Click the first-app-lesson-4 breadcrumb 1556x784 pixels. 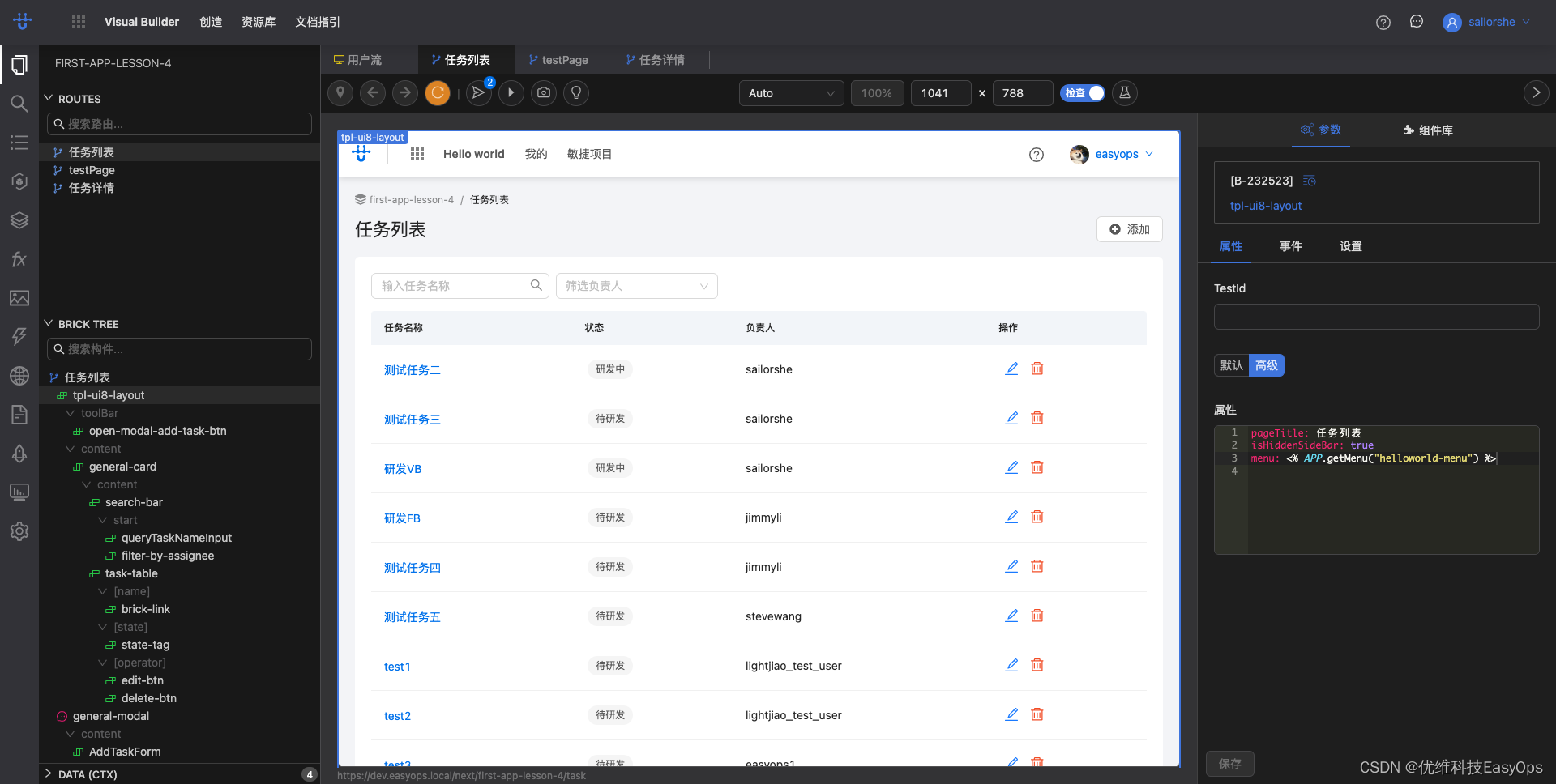[x=411, y=200]
